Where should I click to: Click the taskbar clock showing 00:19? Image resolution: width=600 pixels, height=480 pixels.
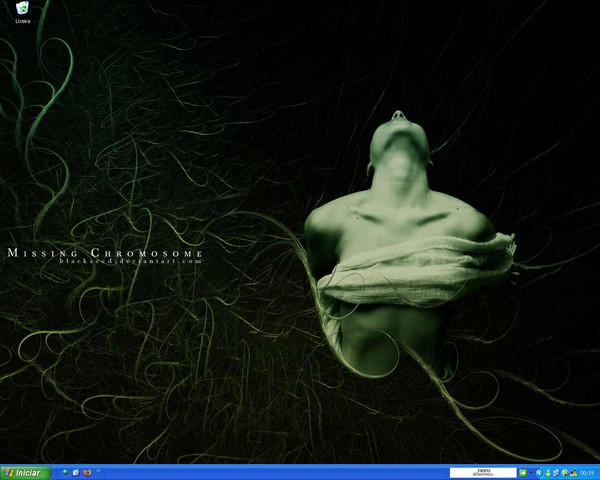click(587, 473)
